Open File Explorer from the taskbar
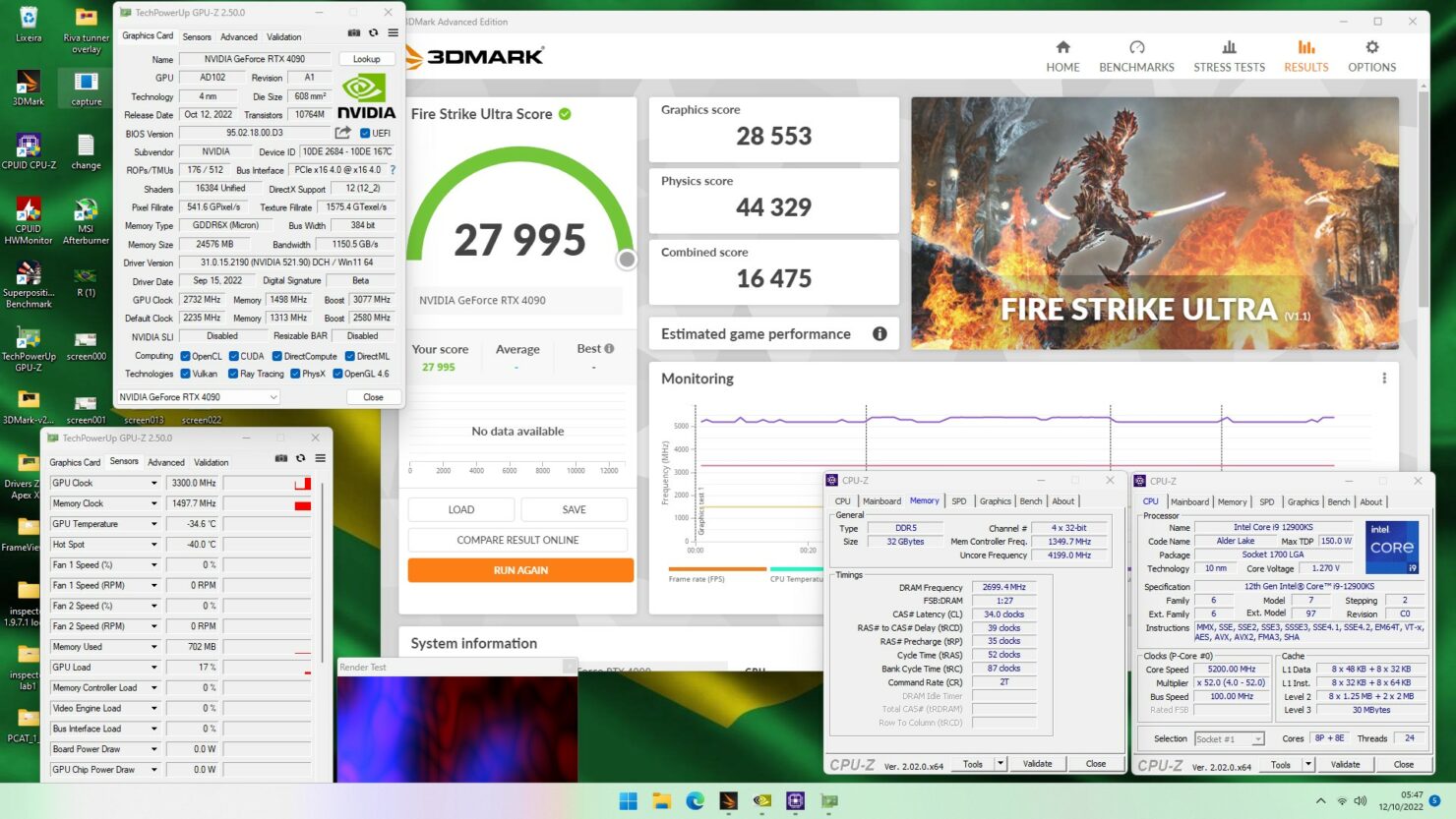 [661, 800]
